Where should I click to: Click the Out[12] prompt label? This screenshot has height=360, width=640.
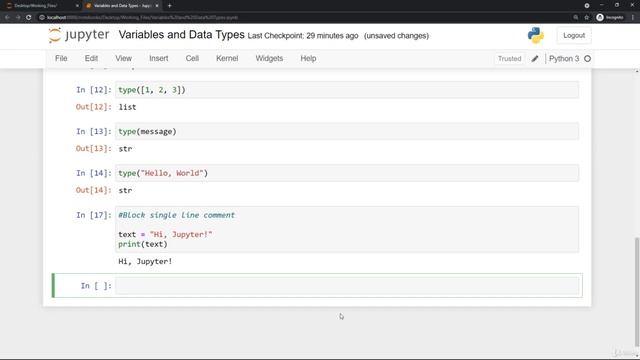(x=93, y=107)
